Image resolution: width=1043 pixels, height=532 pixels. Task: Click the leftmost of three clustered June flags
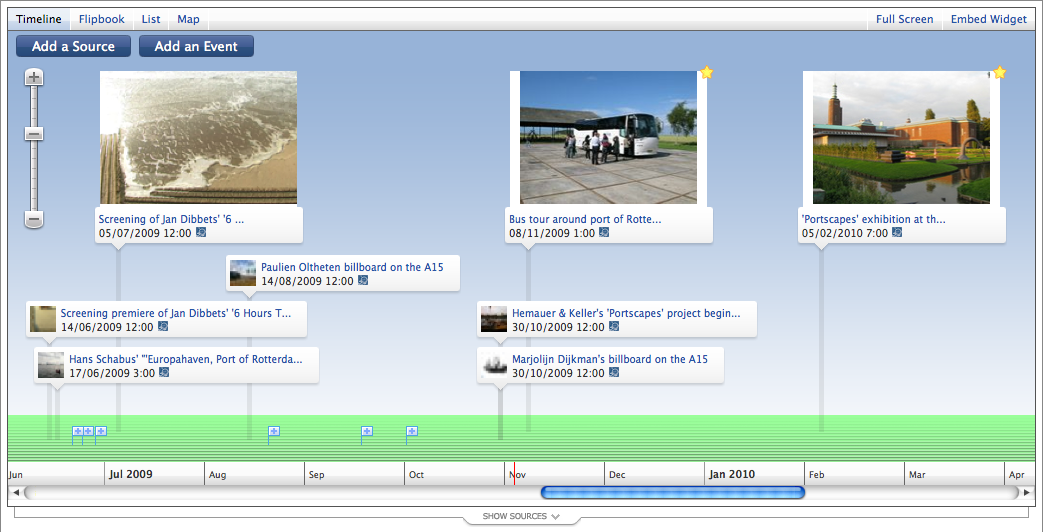(x=78, y=432)
